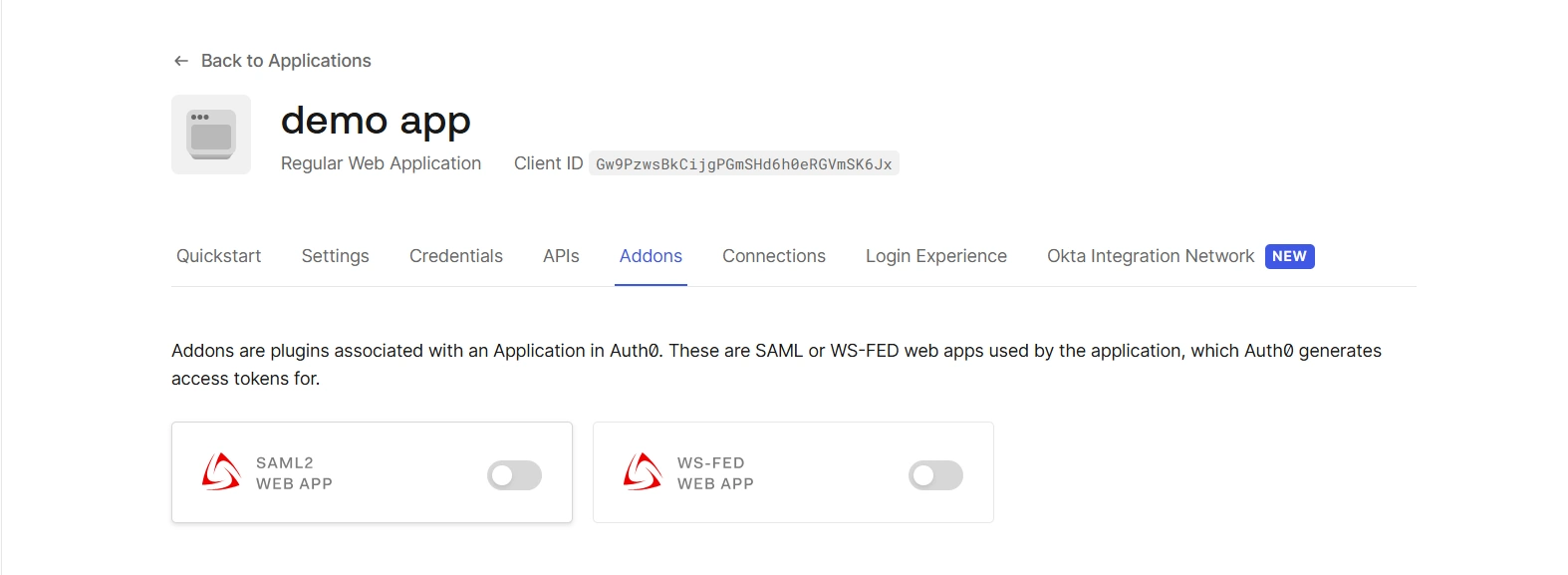
Task: Open the Okta Integration Network tab
Action: pyautogui.click(x=1151, y=256)
